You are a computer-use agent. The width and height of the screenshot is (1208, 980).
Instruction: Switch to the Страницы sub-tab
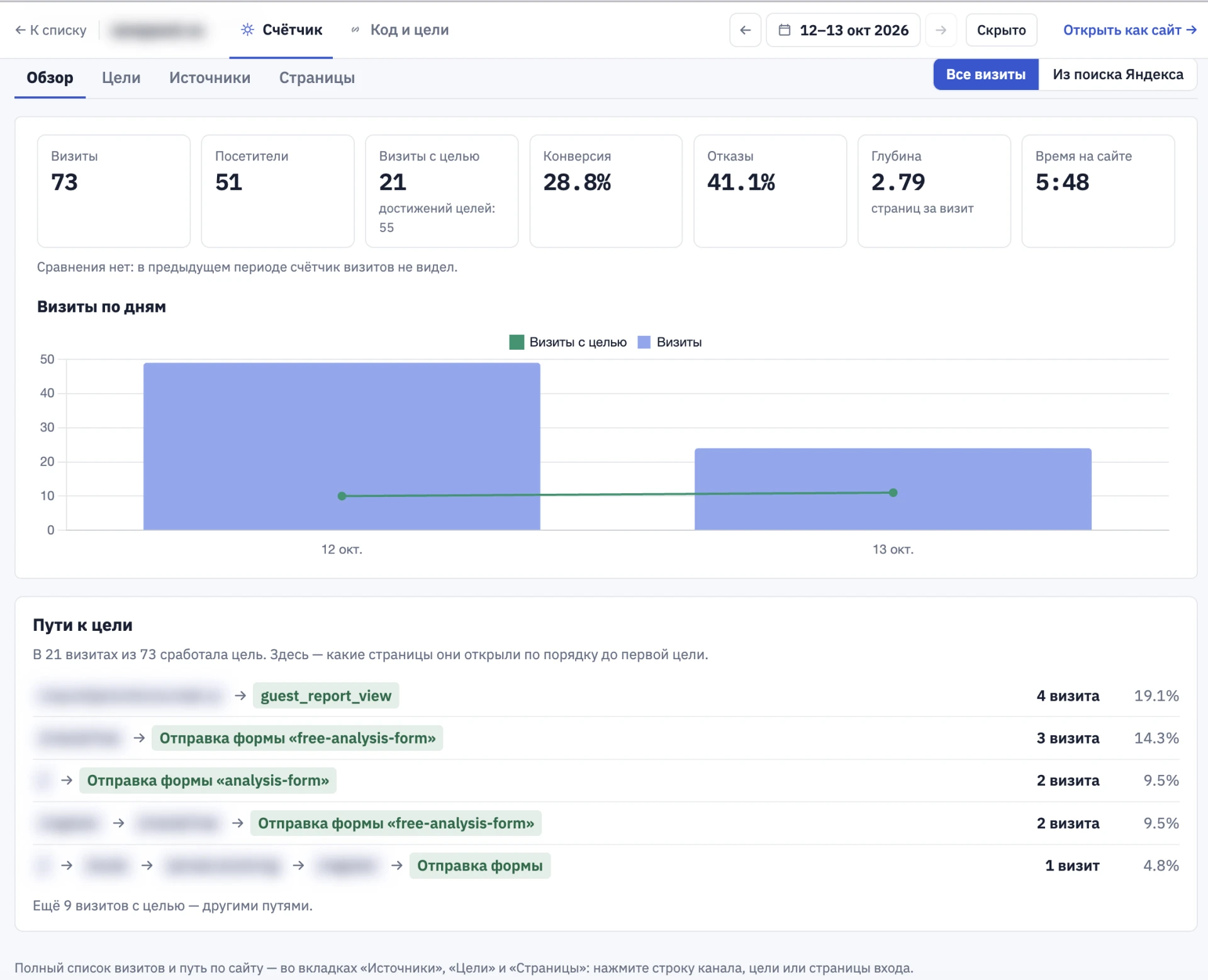(317, 78)
